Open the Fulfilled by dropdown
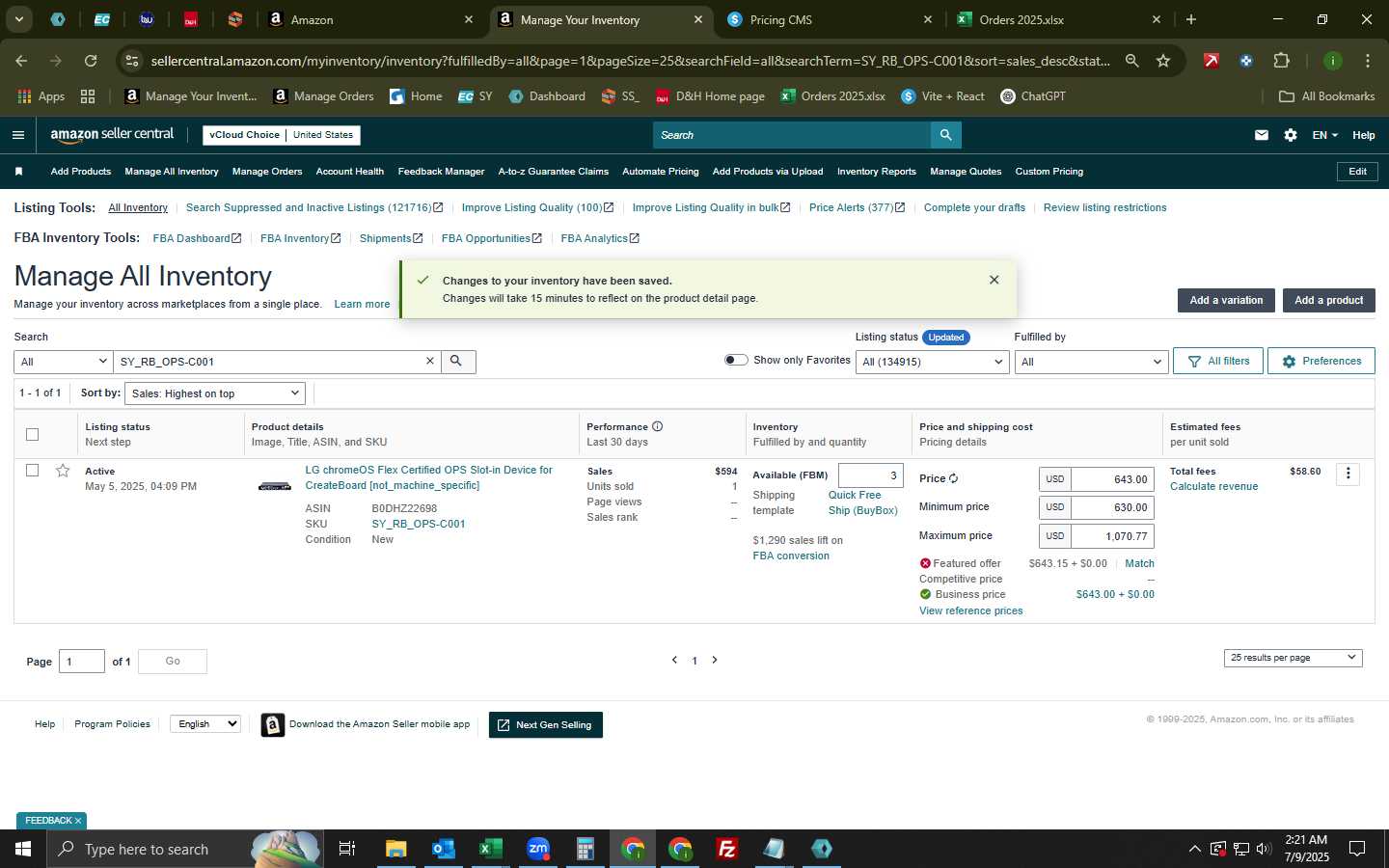 coord(1091,362)
